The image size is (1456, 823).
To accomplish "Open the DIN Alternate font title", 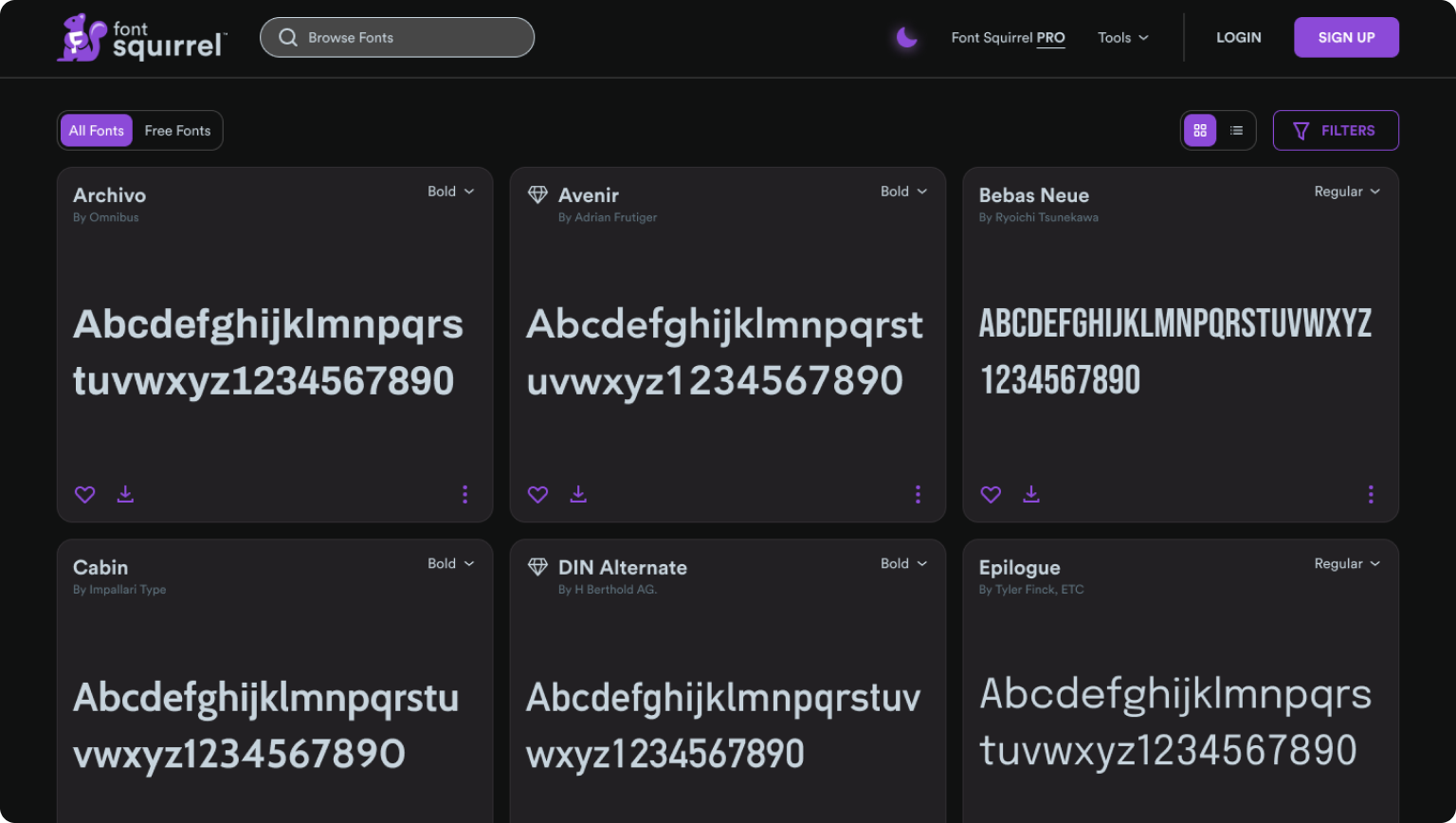I will [623, 568].
